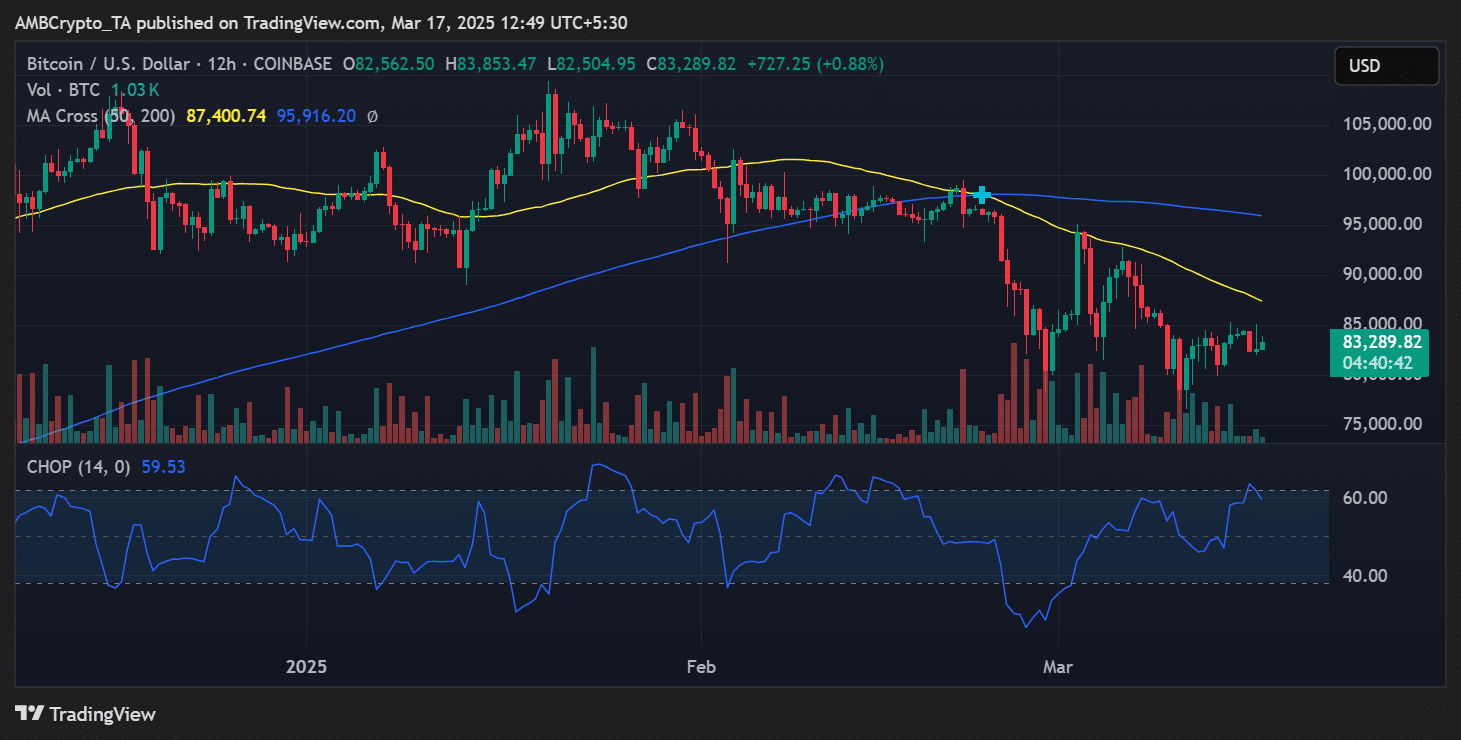Click the MA cross marker on the chart
1461x740 pixels.
tap(983, 194)
